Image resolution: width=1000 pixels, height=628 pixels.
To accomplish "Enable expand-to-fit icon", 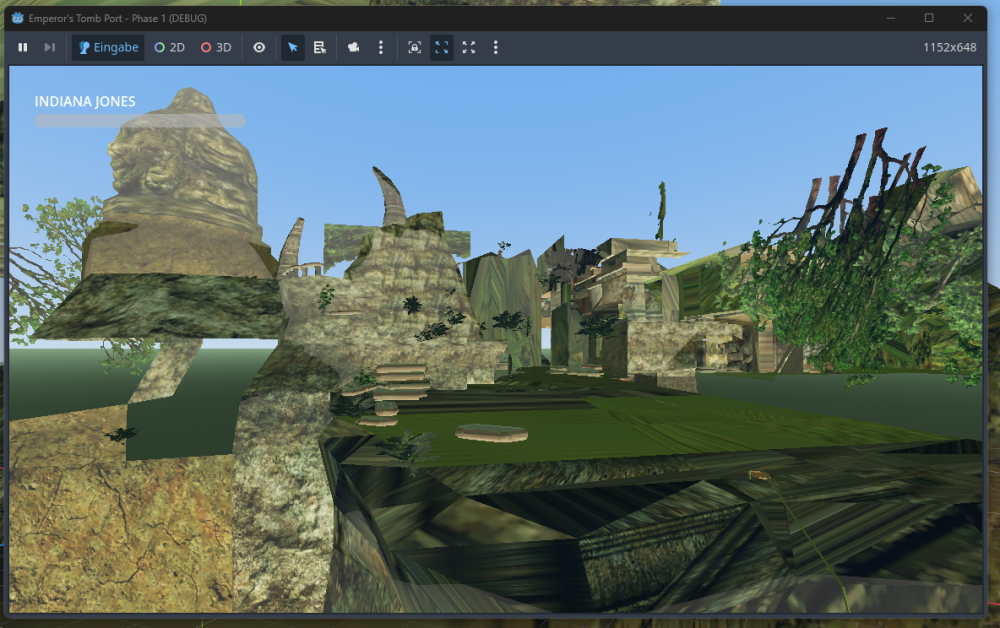I will click(469, 47).
